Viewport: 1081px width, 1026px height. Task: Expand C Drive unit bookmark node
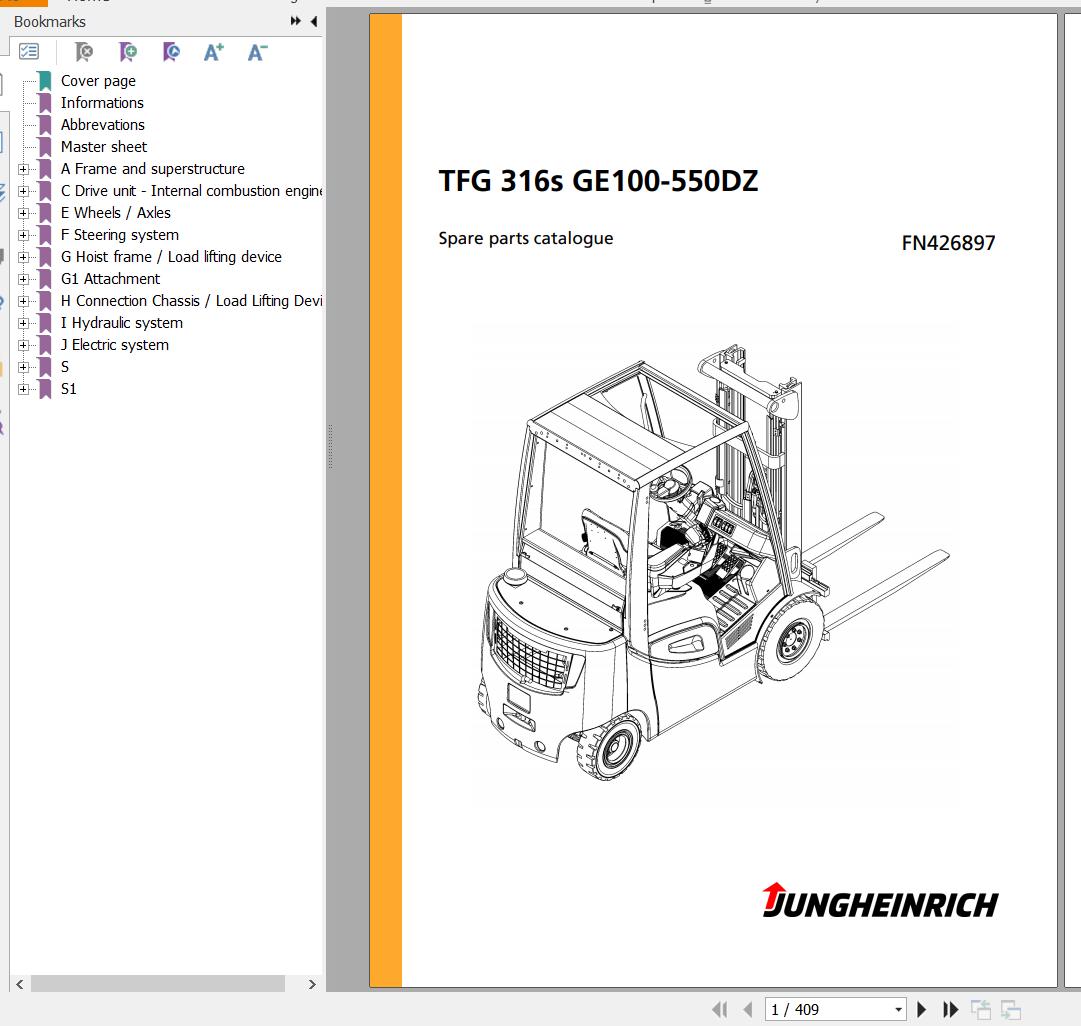(x=23, y=191)
